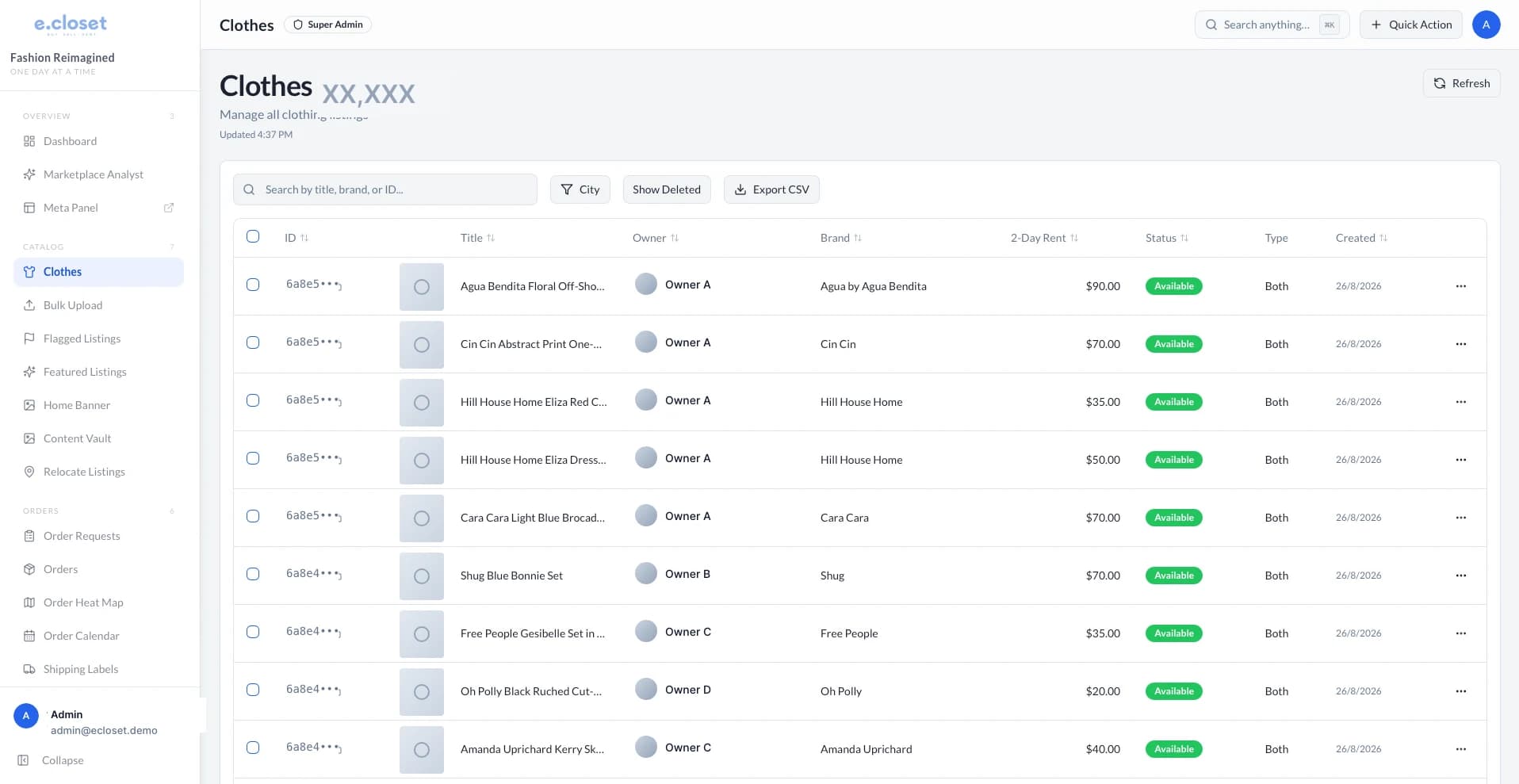Click the Order Requests clipboard icon

29,536
